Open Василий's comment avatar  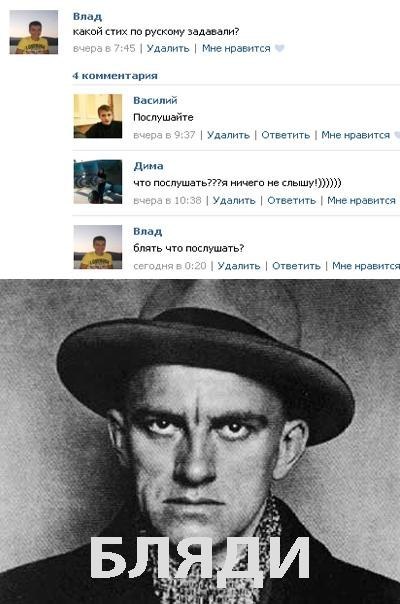point(98,116)
